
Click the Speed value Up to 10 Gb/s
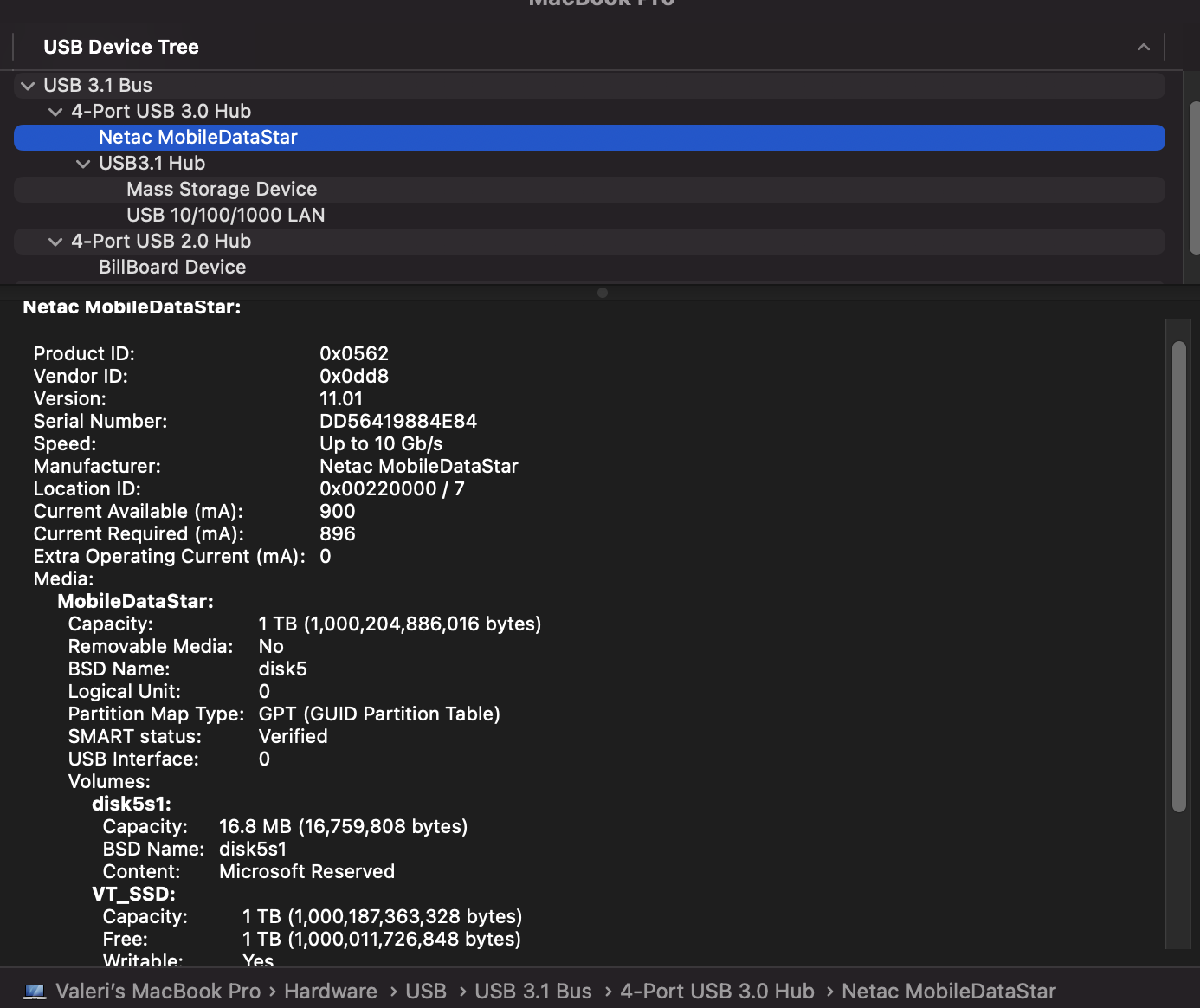[381, 444]
